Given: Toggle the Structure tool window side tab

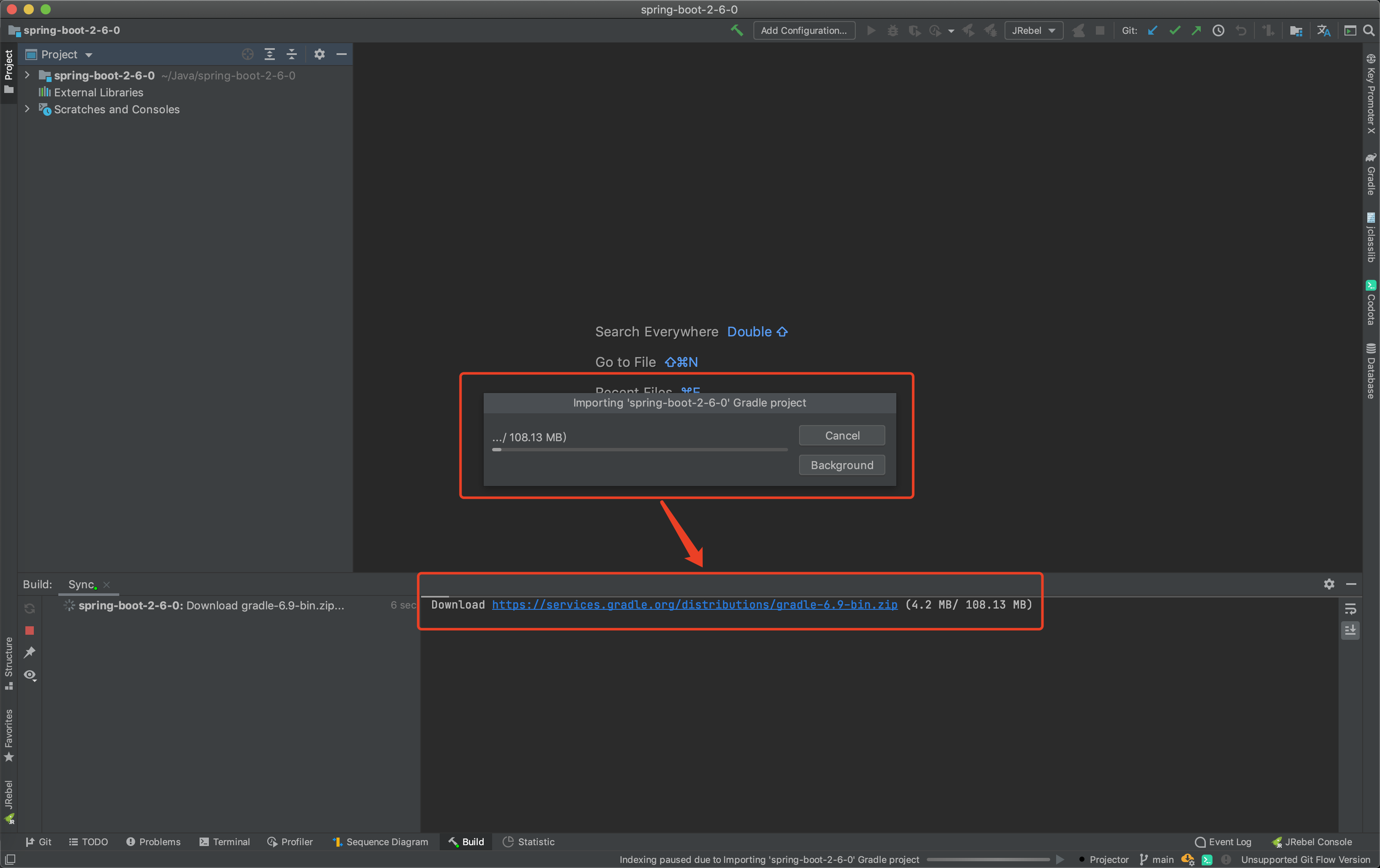Looking at the screenshot, I should coord(8,663).
